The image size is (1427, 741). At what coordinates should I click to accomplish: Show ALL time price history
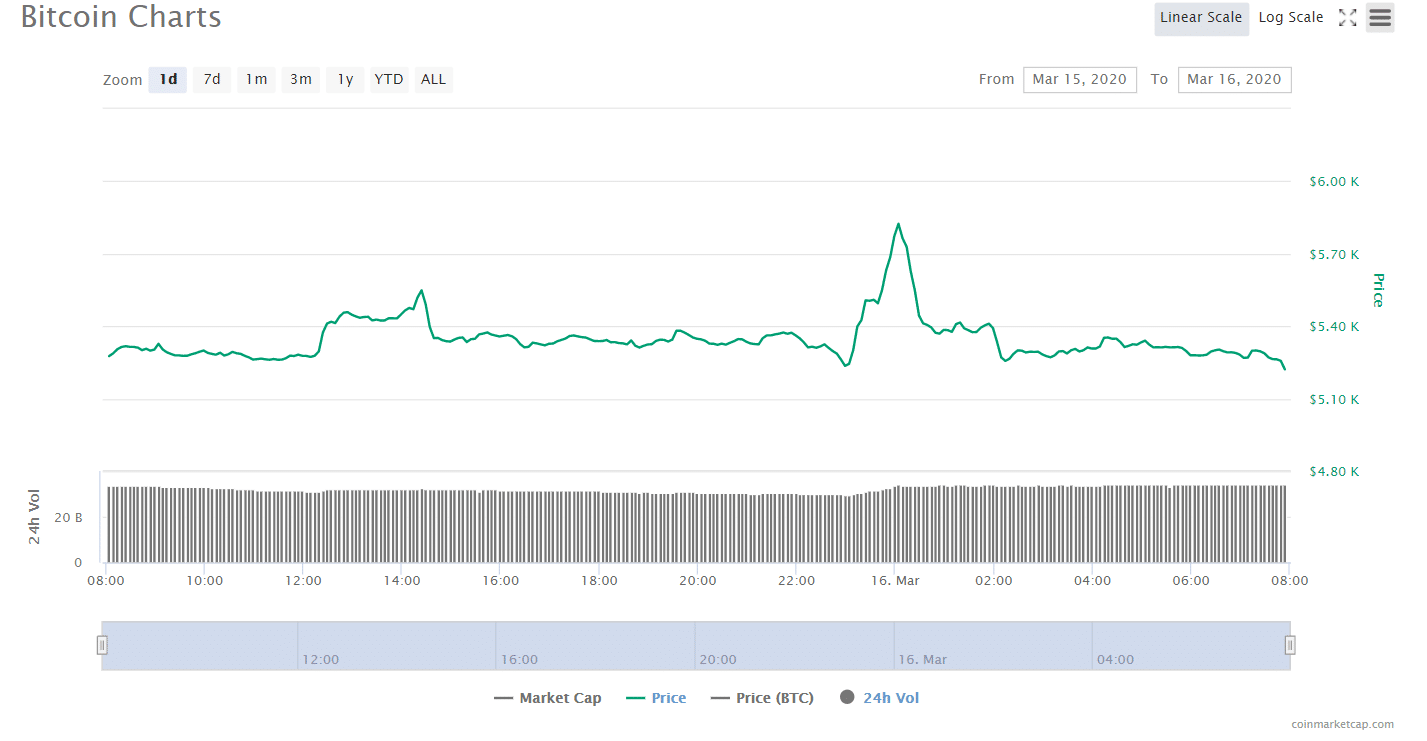tap(434, 80)
